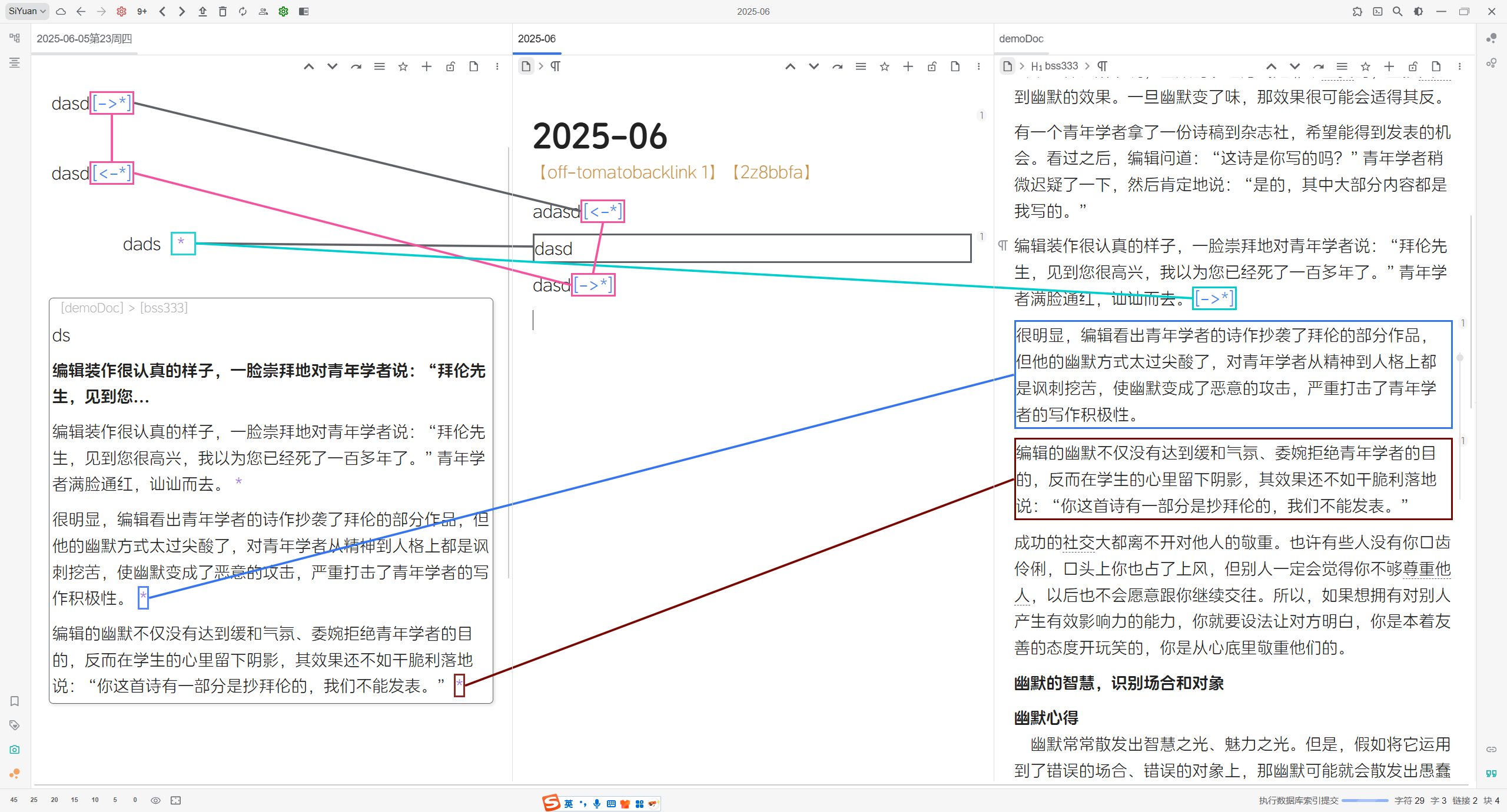Toggle the eye visibility icon in status bar

(x=155, y=800)
